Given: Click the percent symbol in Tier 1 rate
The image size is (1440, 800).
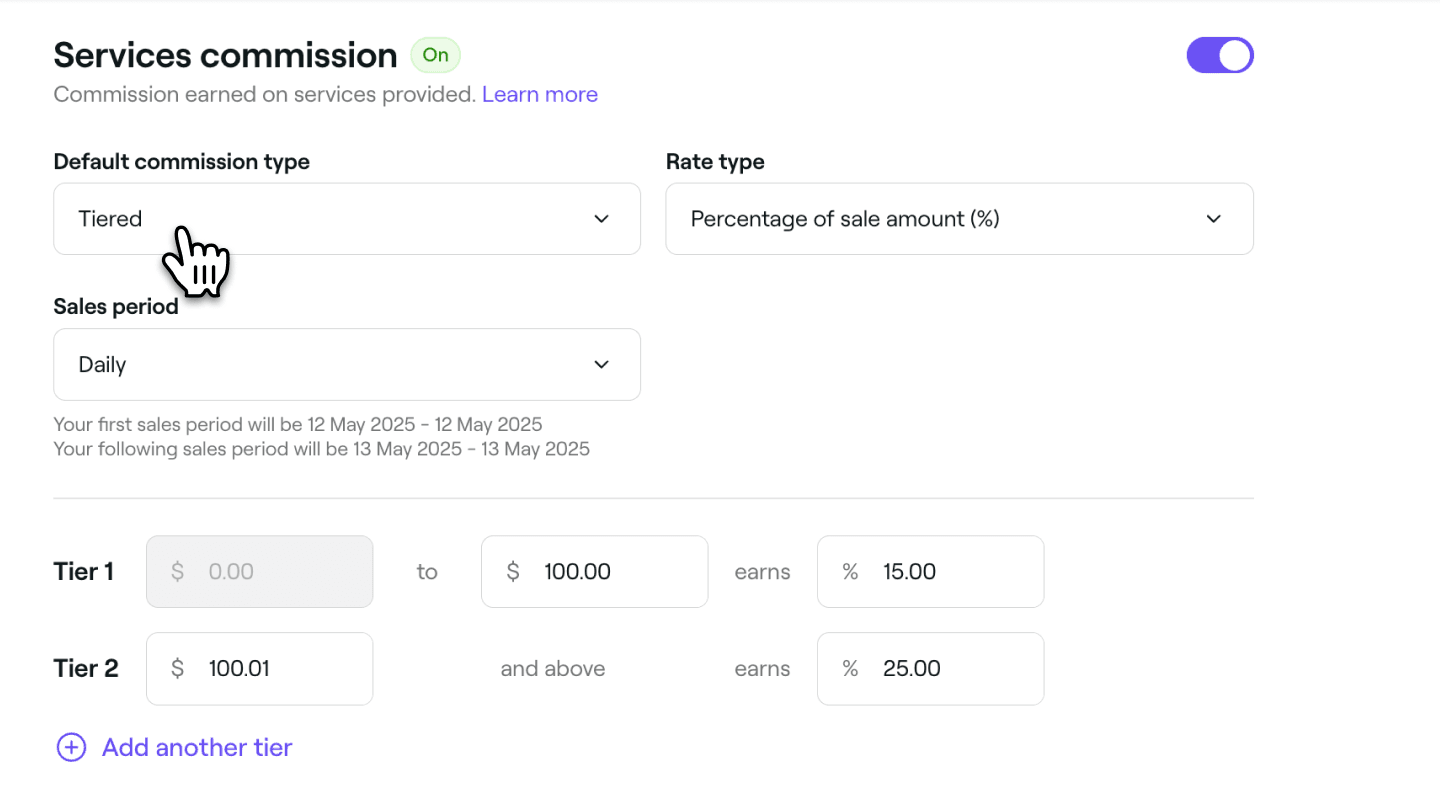Looking at the screenshot, I should (x=850, y=572).
